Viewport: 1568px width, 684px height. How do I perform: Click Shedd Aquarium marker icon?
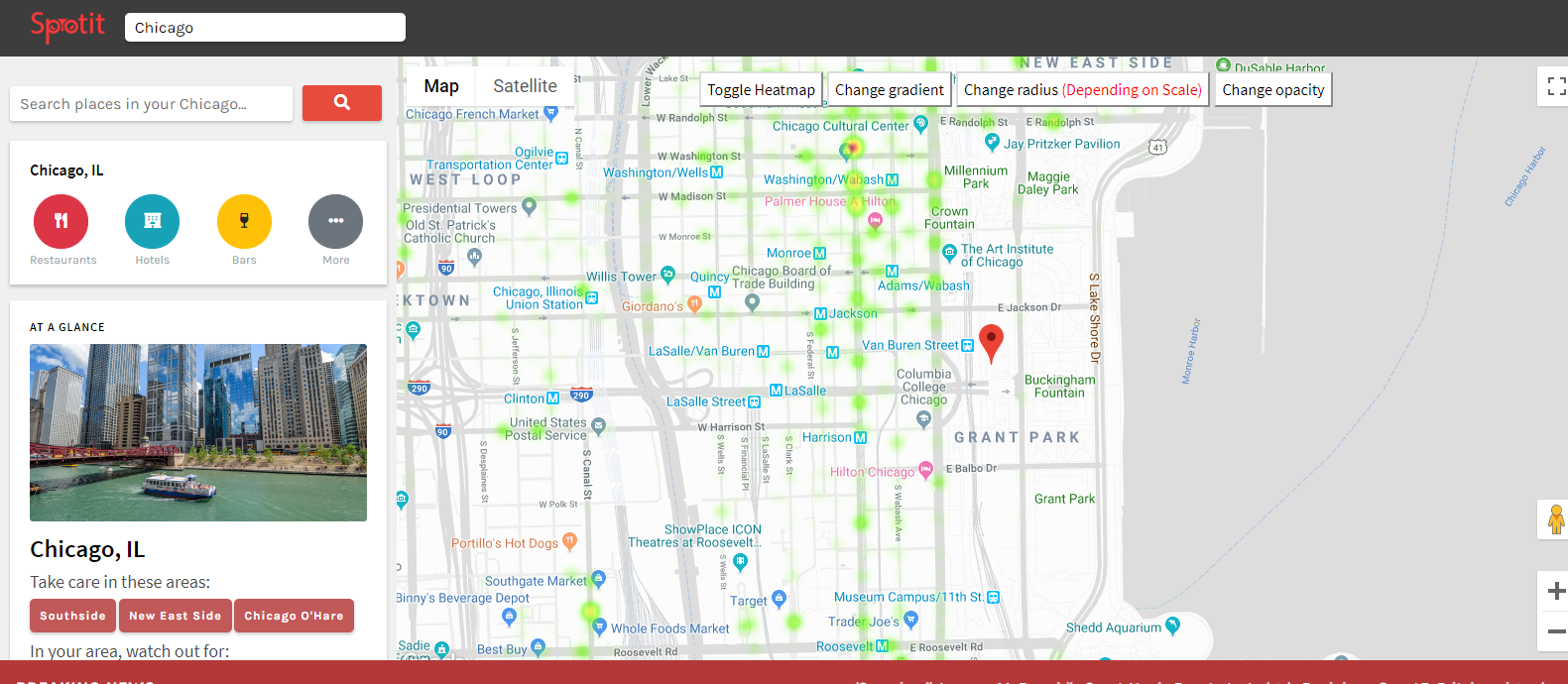(x=1173, y=626)
